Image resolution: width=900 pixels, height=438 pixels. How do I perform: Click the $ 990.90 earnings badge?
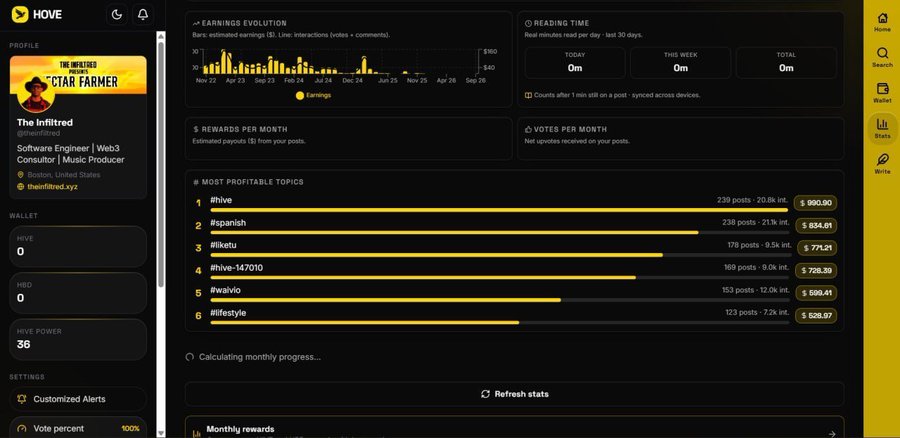pos(816,203)
